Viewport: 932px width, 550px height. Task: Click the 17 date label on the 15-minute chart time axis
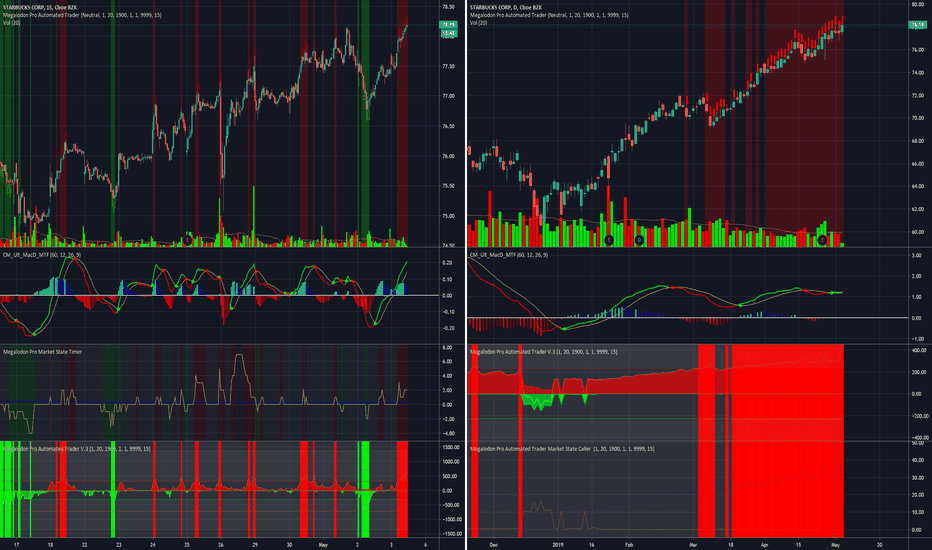pos(16,545)
